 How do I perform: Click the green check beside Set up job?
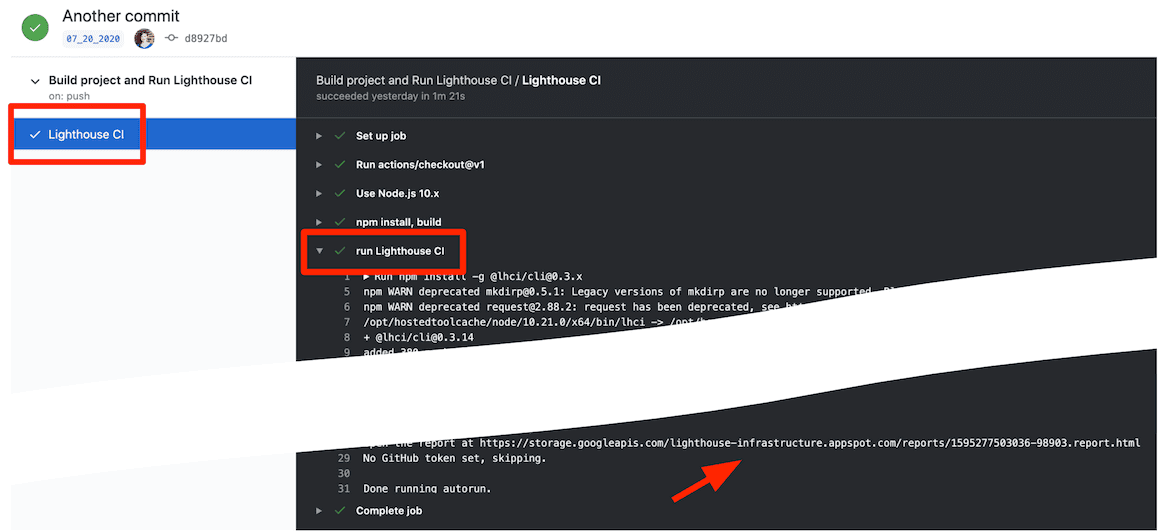click(340, 136)
